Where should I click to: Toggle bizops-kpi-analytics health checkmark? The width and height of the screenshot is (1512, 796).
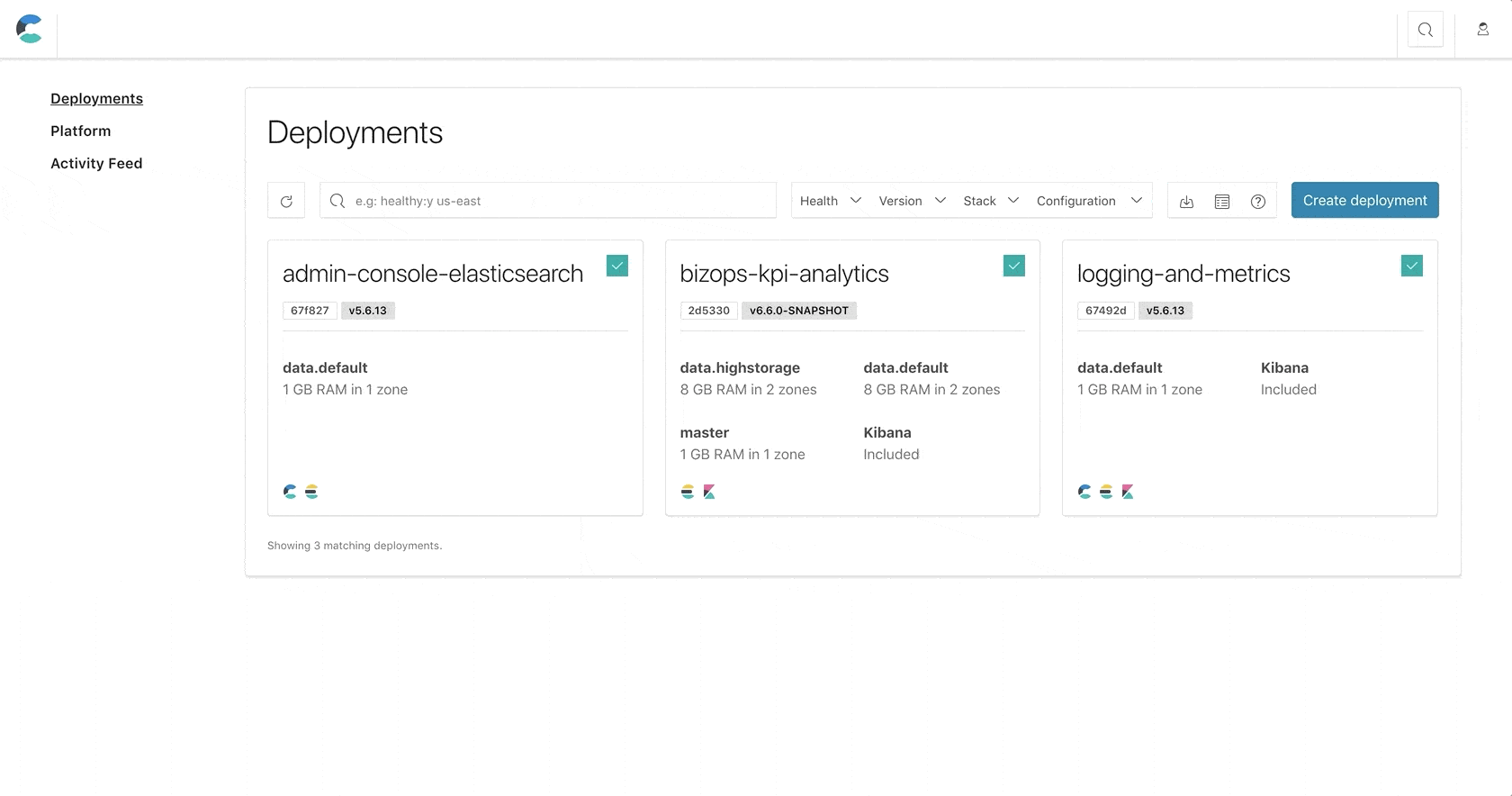click(x=1014, y=266)
